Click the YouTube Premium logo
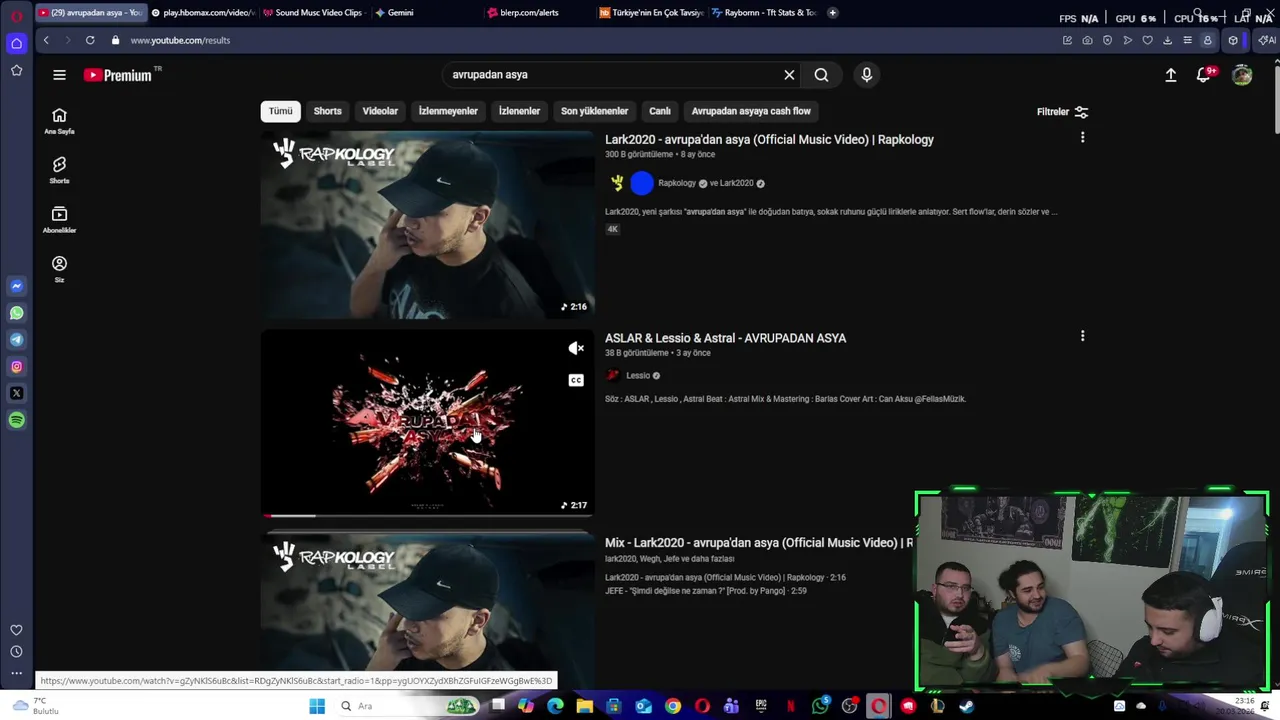 pos(118,75)
